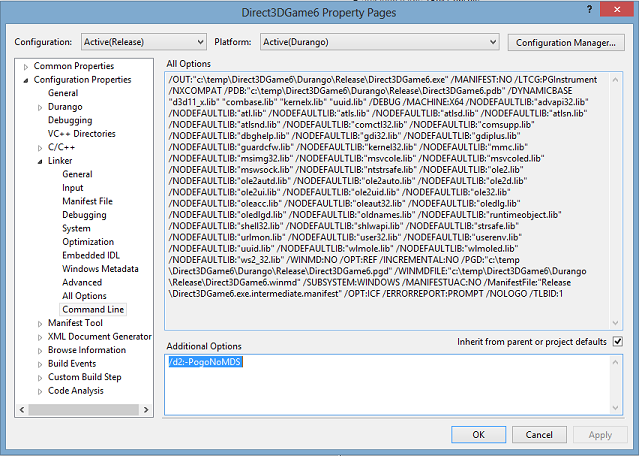Collapse the Linker tree node
Viewport: 639px width, 456px height.
(40, 161)
